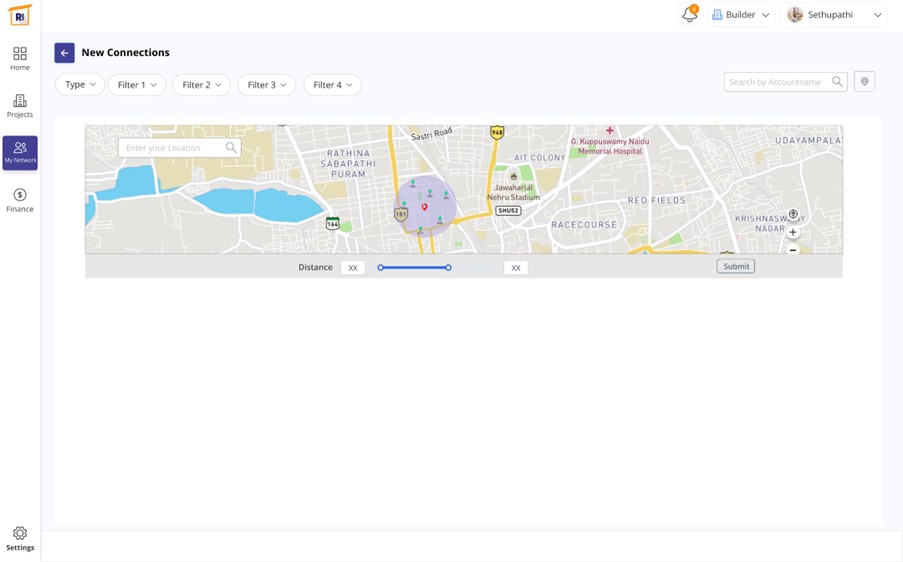Expand the Filter 1 dropdown
Viewport: 903px width, 562px height.
coord(137,85)
